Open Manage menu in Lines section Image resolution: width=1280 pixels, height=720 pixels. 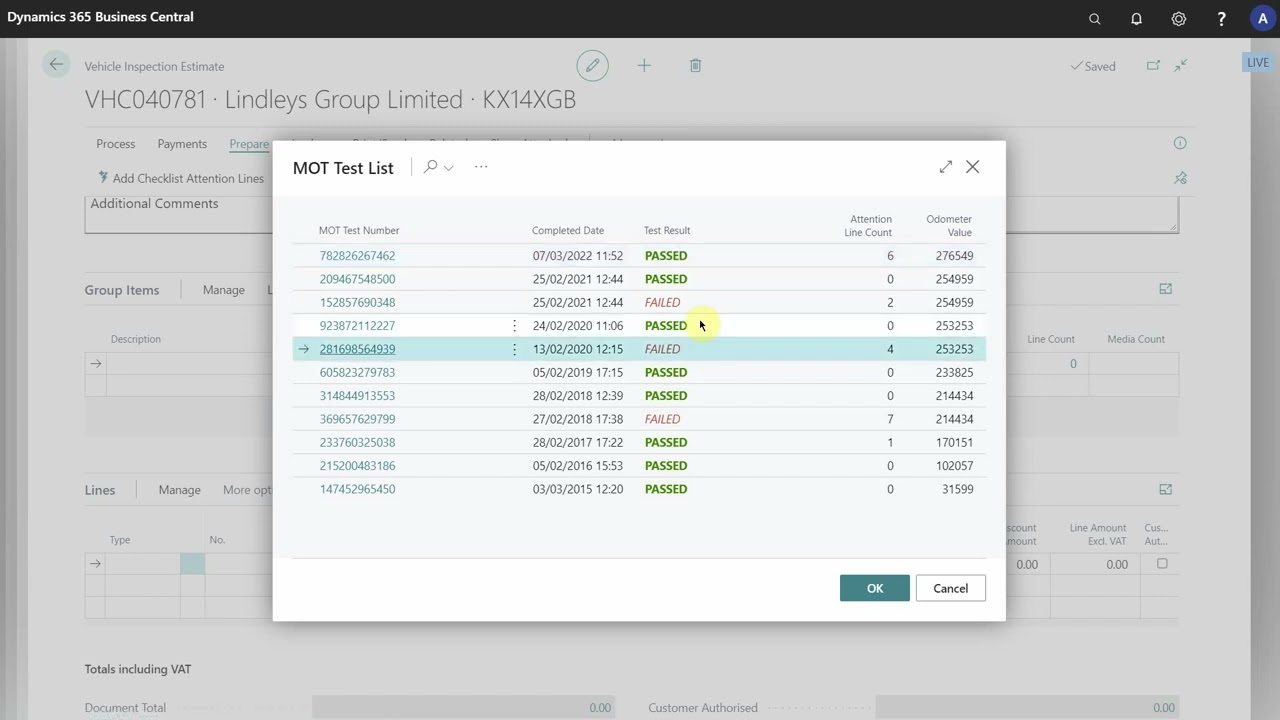point(180,490)
